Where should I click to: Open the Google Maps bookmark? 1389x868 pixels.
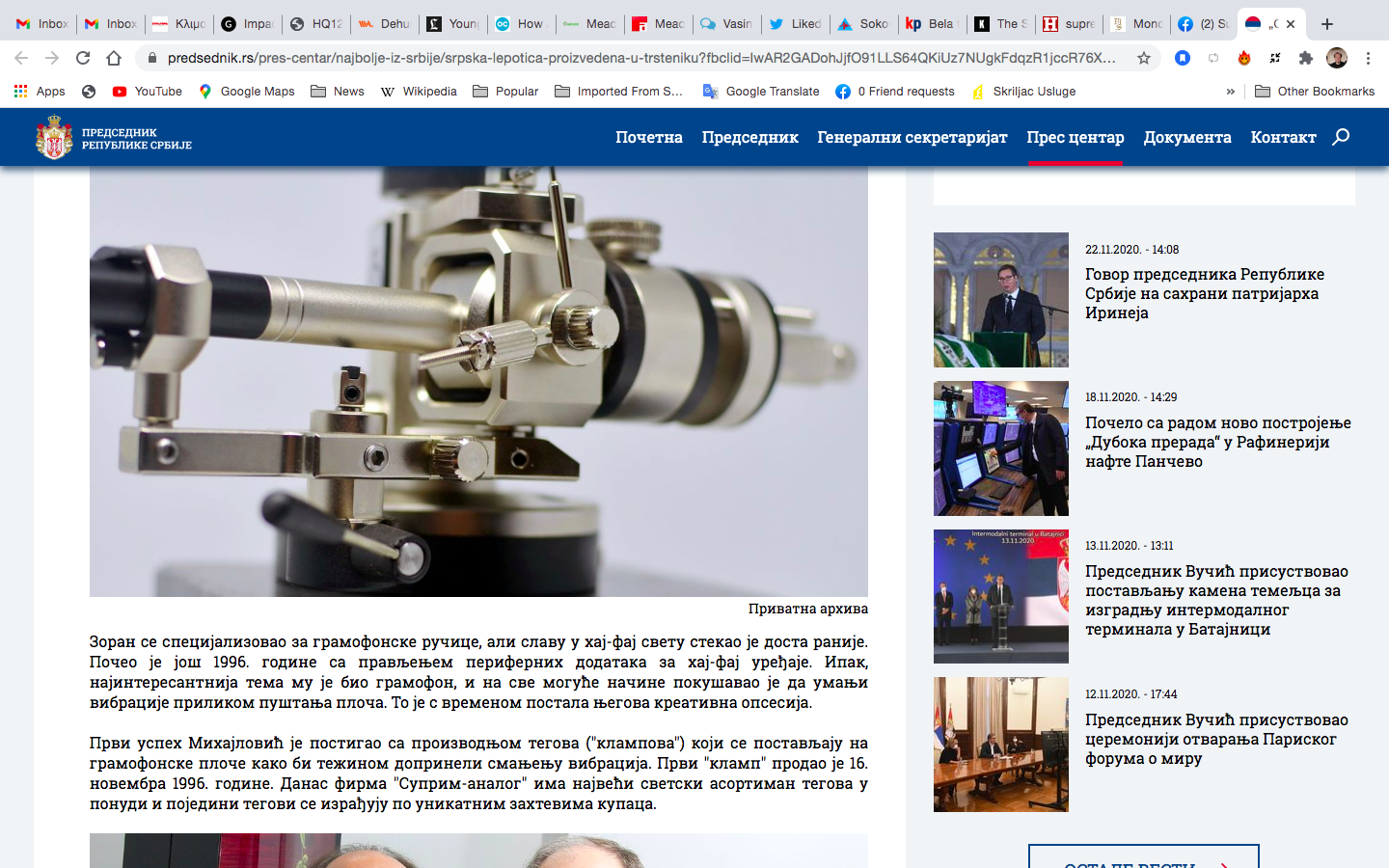click(x=246, y=92)
